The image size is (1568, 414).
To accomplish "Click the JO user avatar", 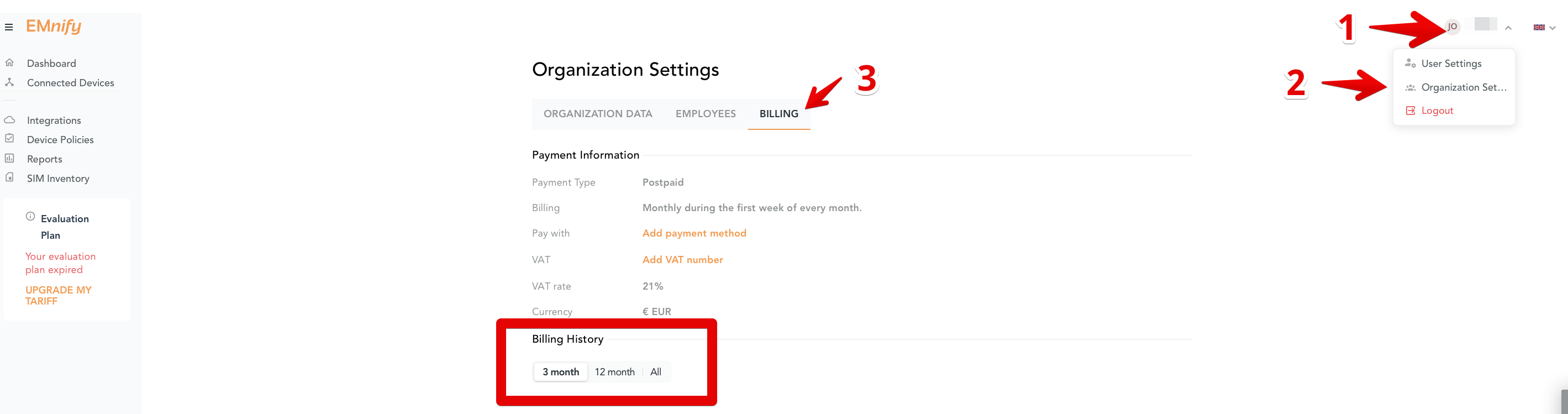I will click(x=1453, y=26).
